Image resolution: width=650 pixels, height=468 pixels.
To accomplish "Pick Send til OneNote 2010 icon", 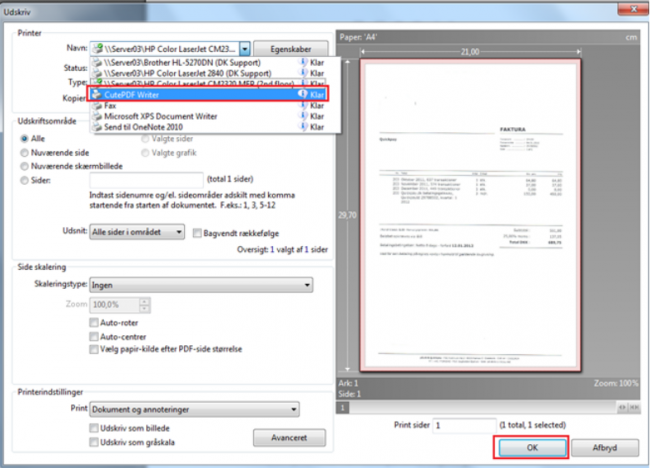I will click(97, 128).
